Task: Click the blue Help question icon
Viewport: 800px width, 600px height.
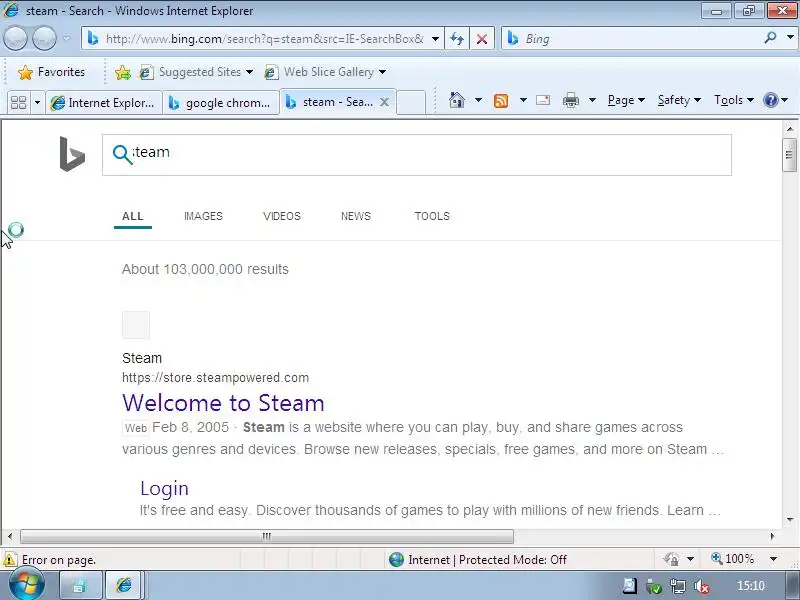Action: click(770, 100)
